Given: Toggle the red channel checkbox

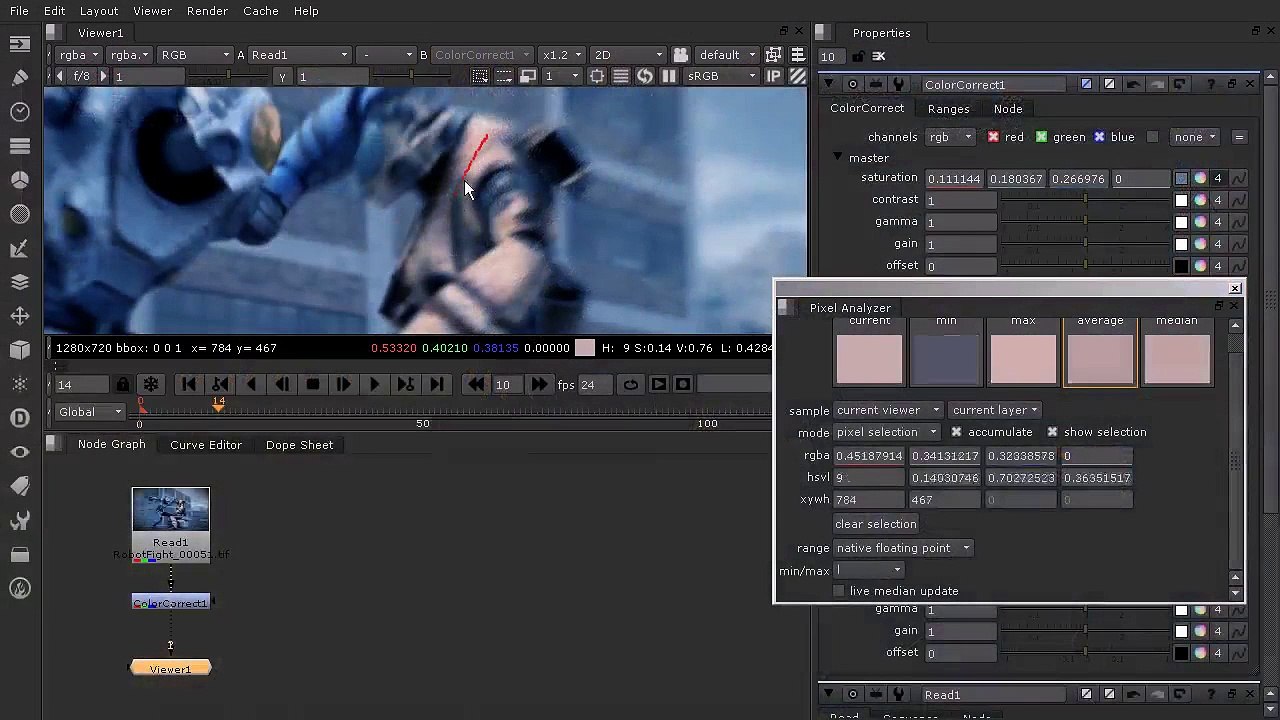Looking at the screenshot, I should click(993, 137).
